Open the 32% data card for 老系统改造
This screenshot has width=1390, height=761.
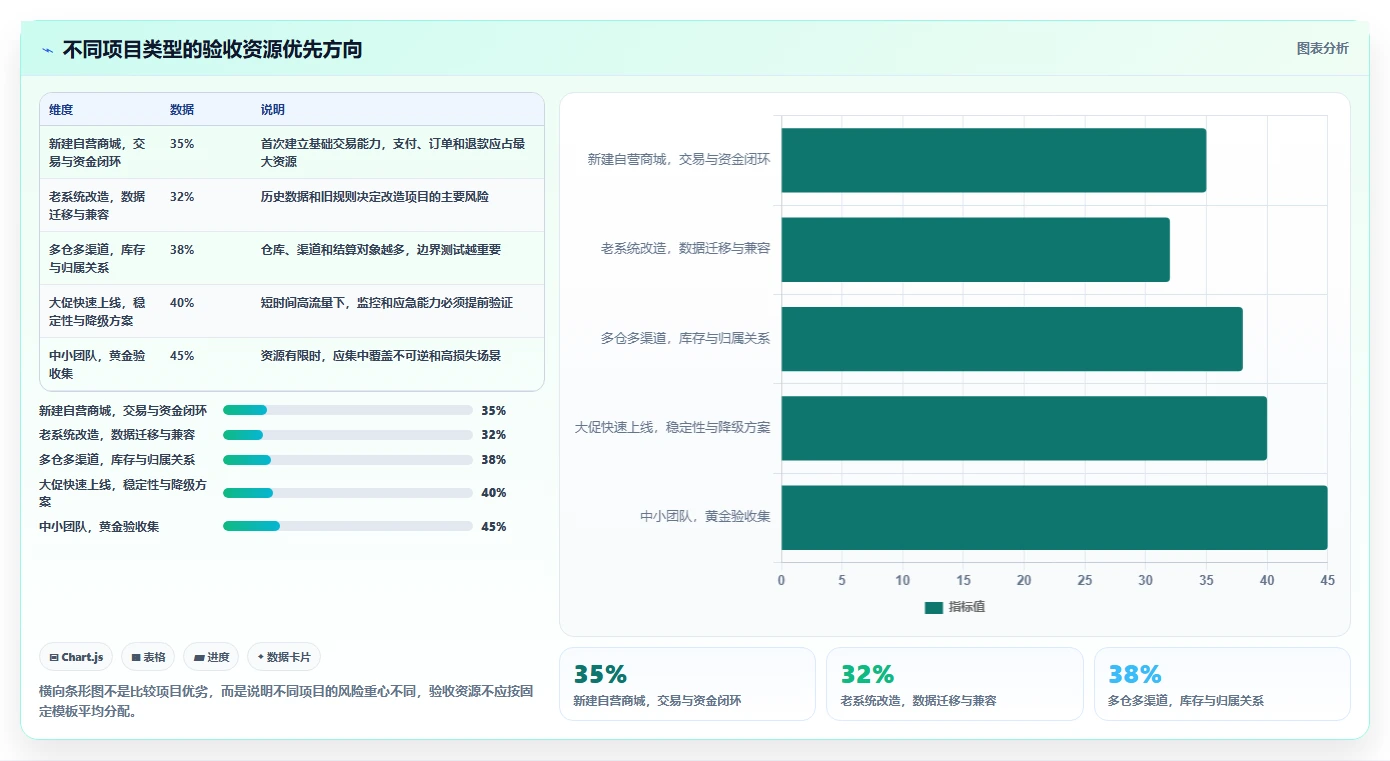pyautogui.click(x=955, y=684)
